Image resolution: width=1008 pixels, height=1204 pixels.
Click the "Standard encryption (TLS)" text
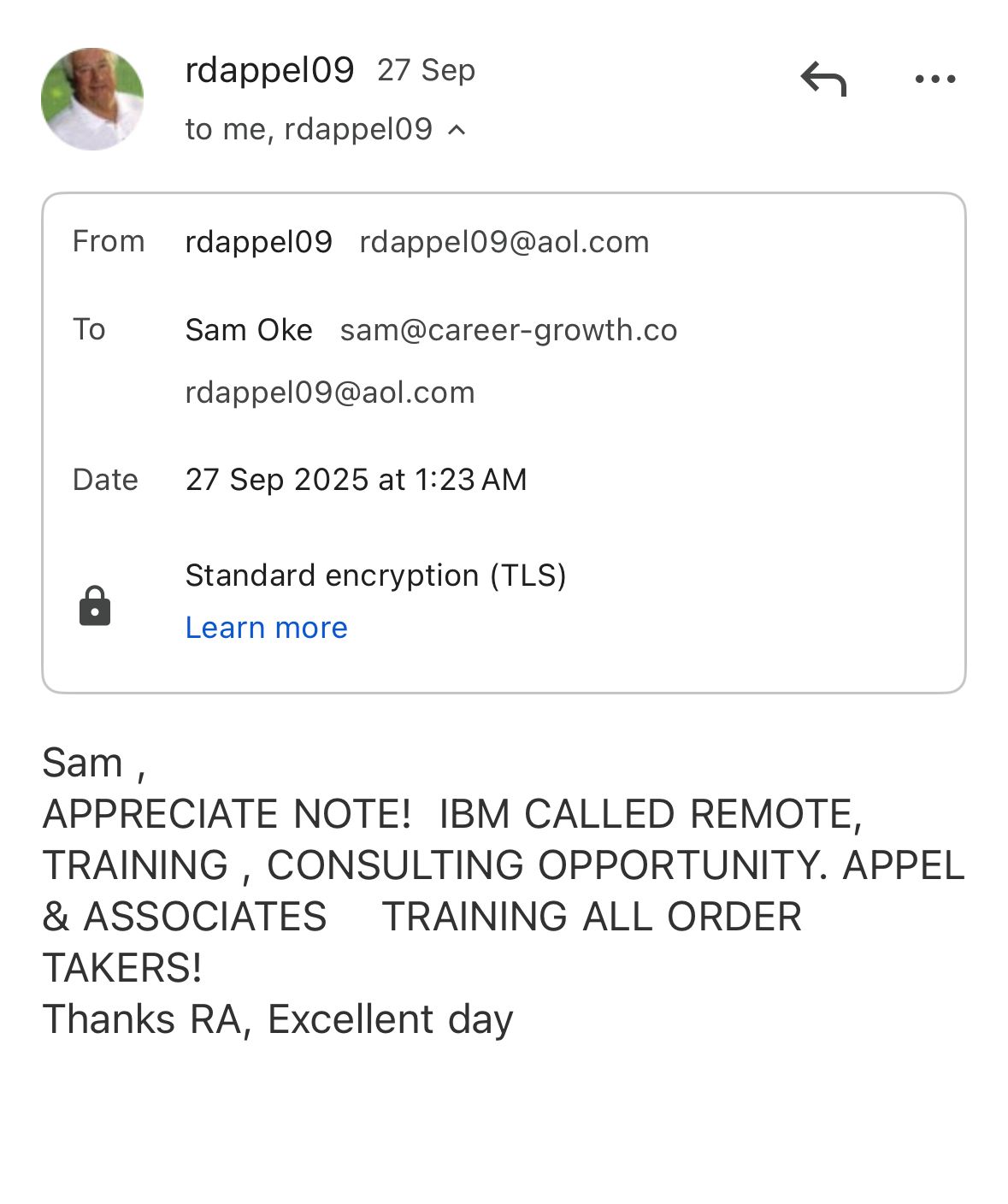[x=375, y=575]
